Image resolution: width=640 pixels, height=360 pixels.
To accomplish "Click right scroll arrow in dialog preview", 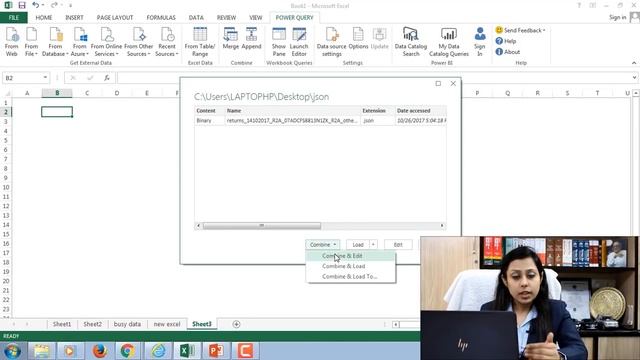I will [442, 226].
